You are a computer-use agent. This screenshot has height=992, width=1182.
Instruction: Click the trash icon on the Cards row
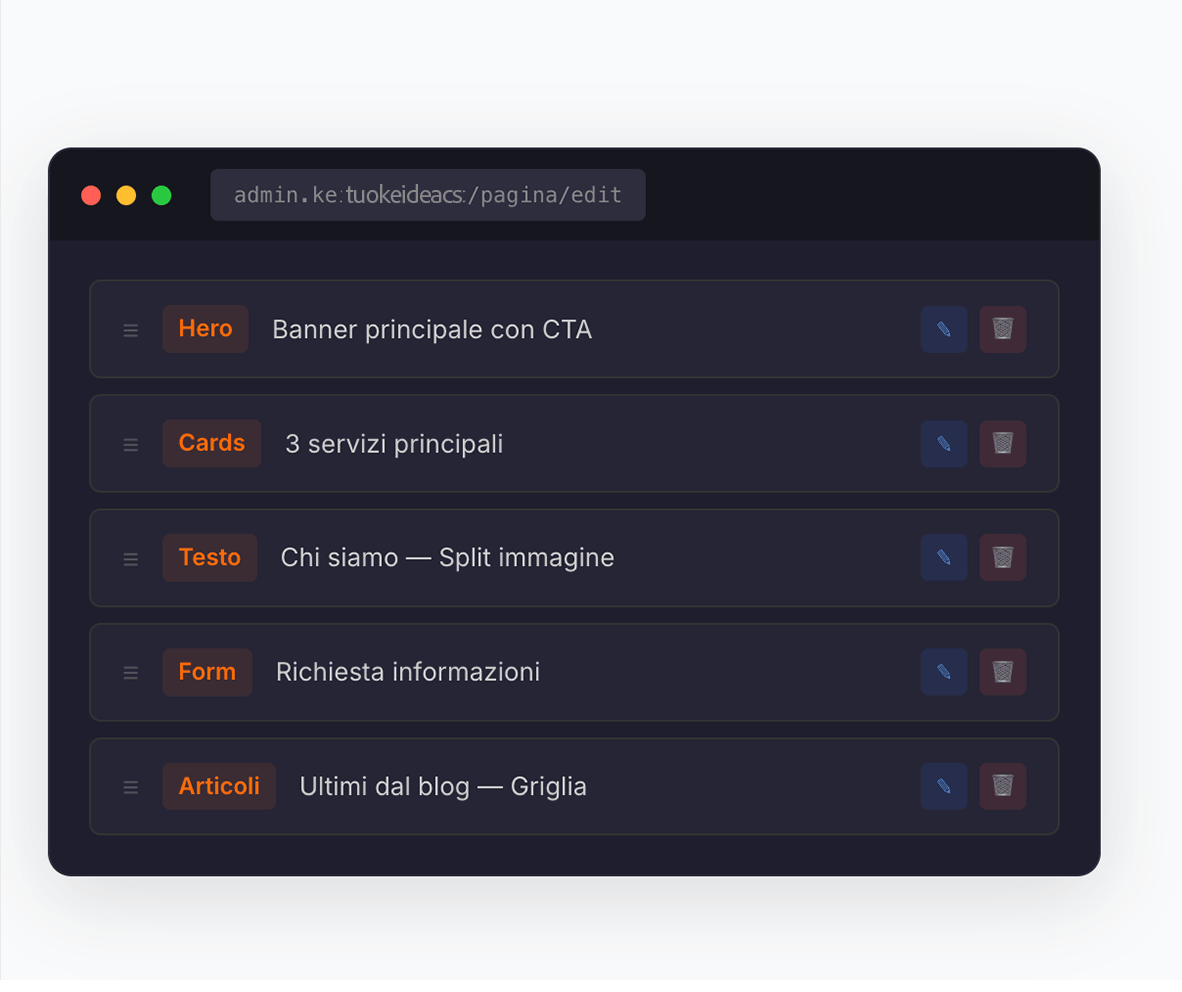click(x=1003, y=443)
